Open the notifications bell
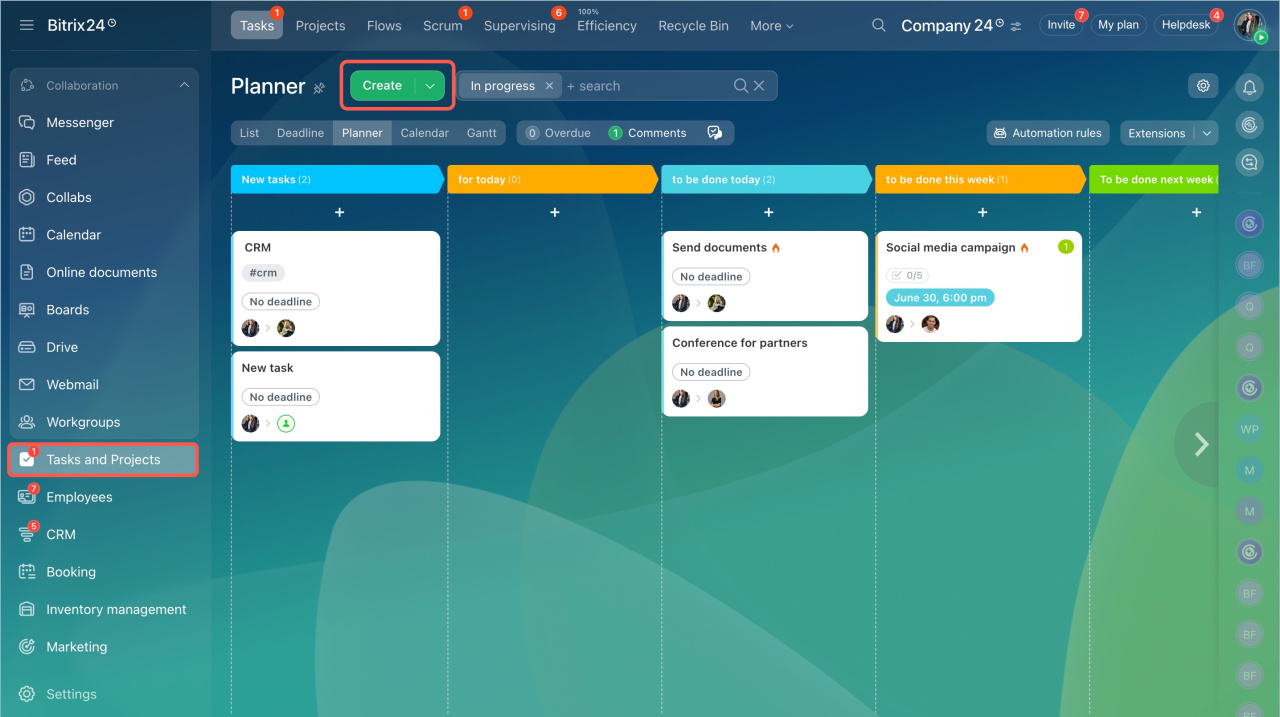 pyautogui.click(x=1249, y=88)
